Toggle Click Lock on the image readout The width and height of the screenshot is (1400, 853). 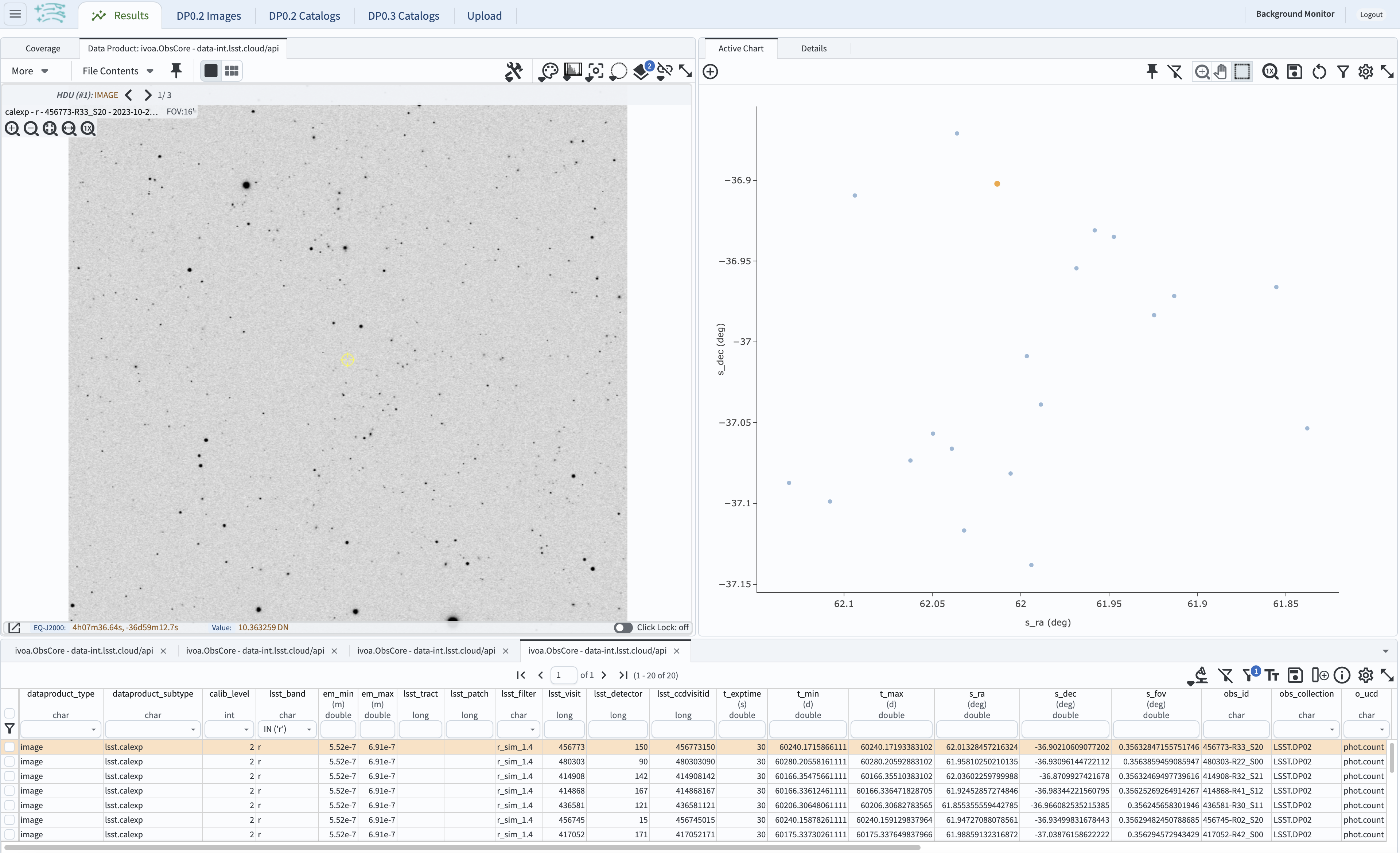point(623,628)
